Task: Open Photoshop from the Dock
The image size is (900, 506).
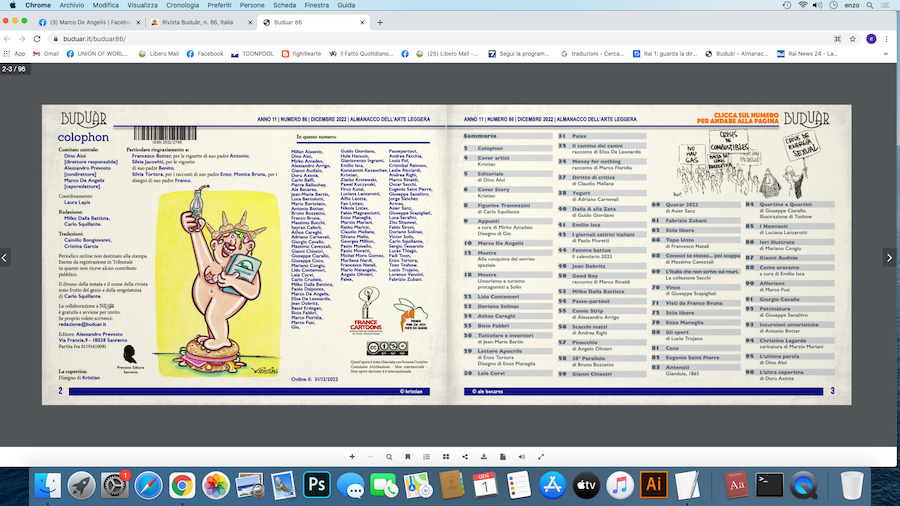Action: tap(317, 485)
